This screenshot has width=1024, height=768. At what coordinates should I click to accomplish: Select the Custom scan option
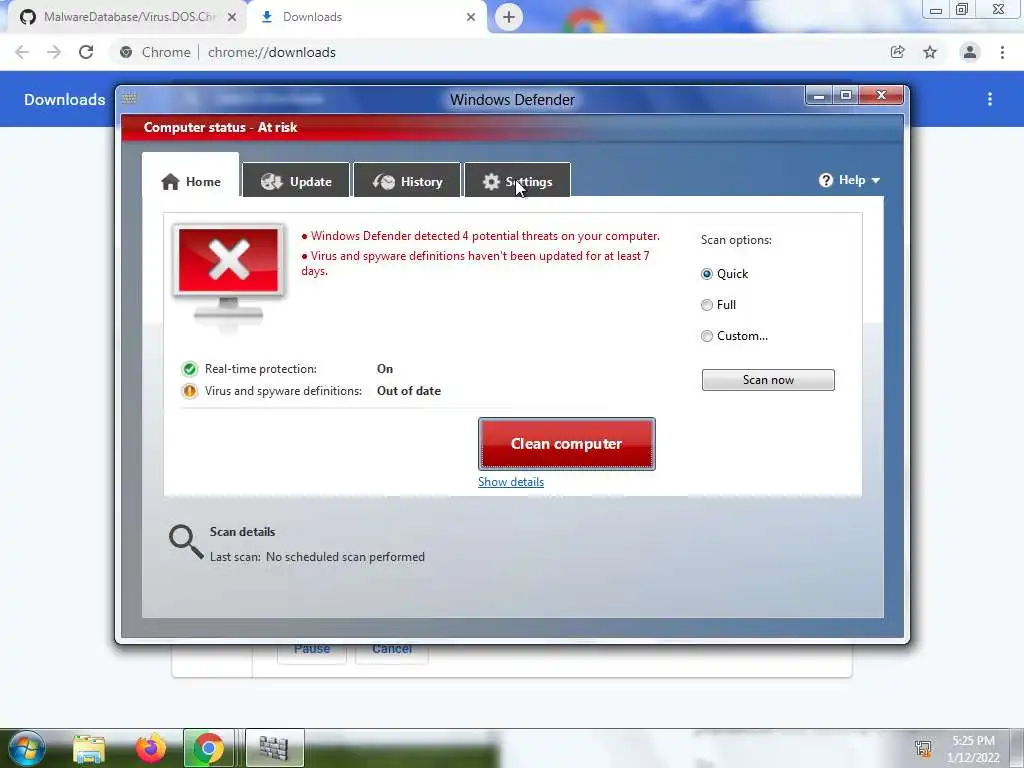(707, 336)
